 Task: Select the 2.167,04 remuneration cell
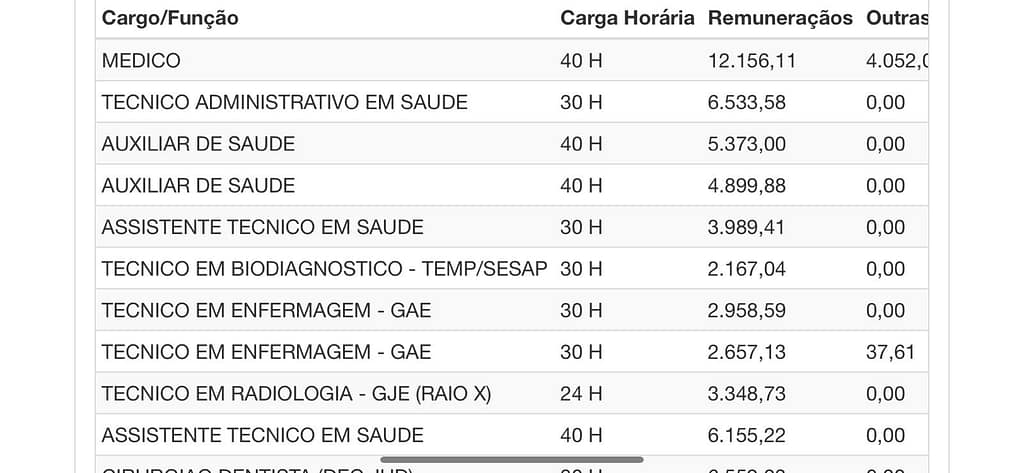click(746, 269)
